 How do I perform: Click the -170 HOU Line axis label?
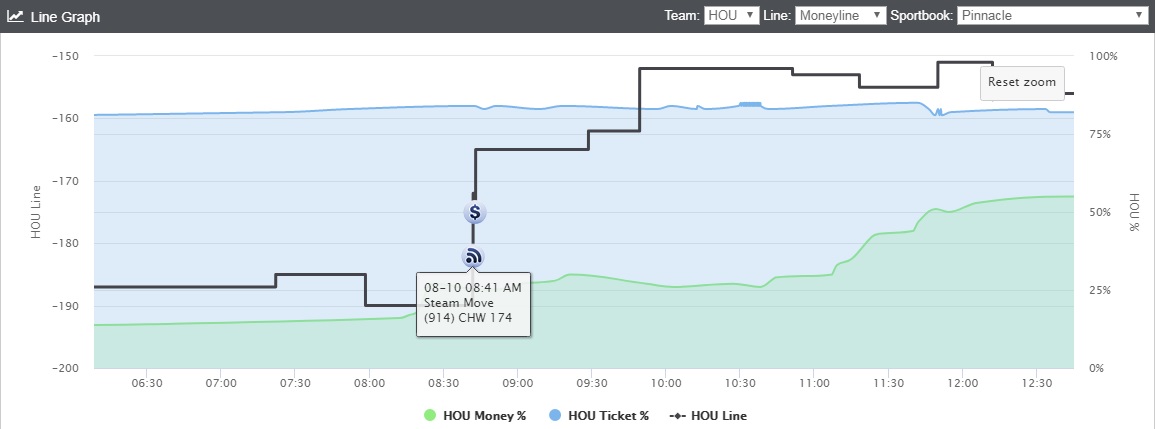click(x=64, y=181)
